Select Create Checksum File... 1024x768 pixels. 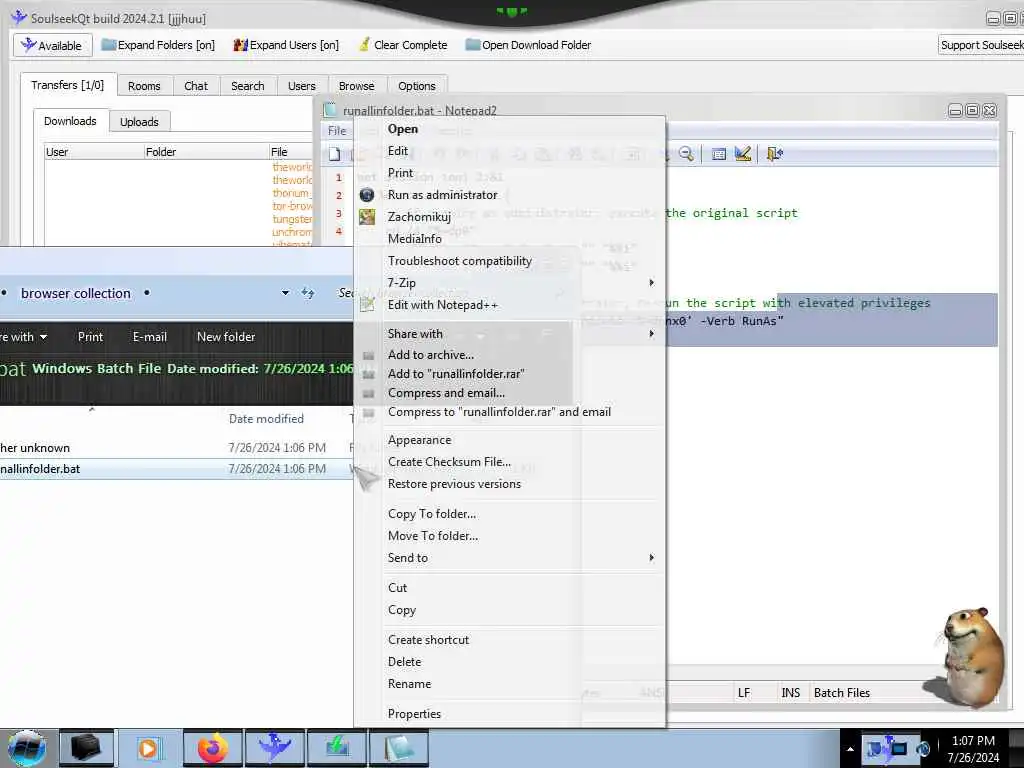pos(449,462)
